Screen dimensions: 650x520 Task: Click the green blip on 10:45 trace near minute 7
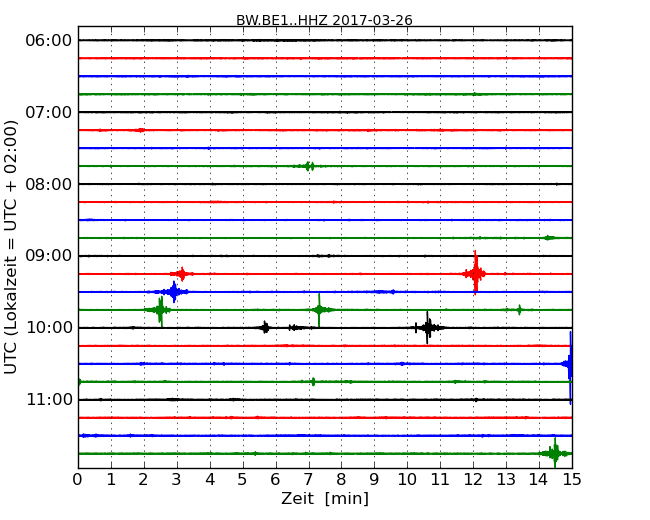pos(313,381)
